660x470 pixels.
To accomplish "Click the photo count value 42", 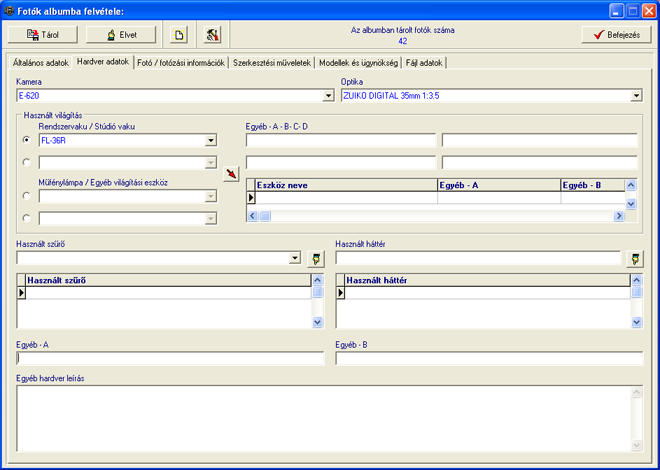I will 402,41.
